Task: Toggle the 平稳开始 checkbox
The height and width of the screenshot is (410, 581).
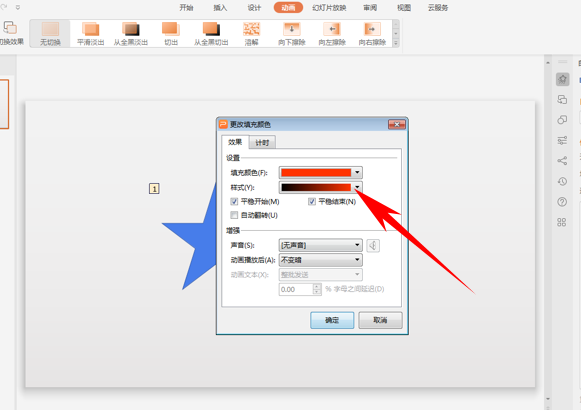Action: tap(234, 201)
